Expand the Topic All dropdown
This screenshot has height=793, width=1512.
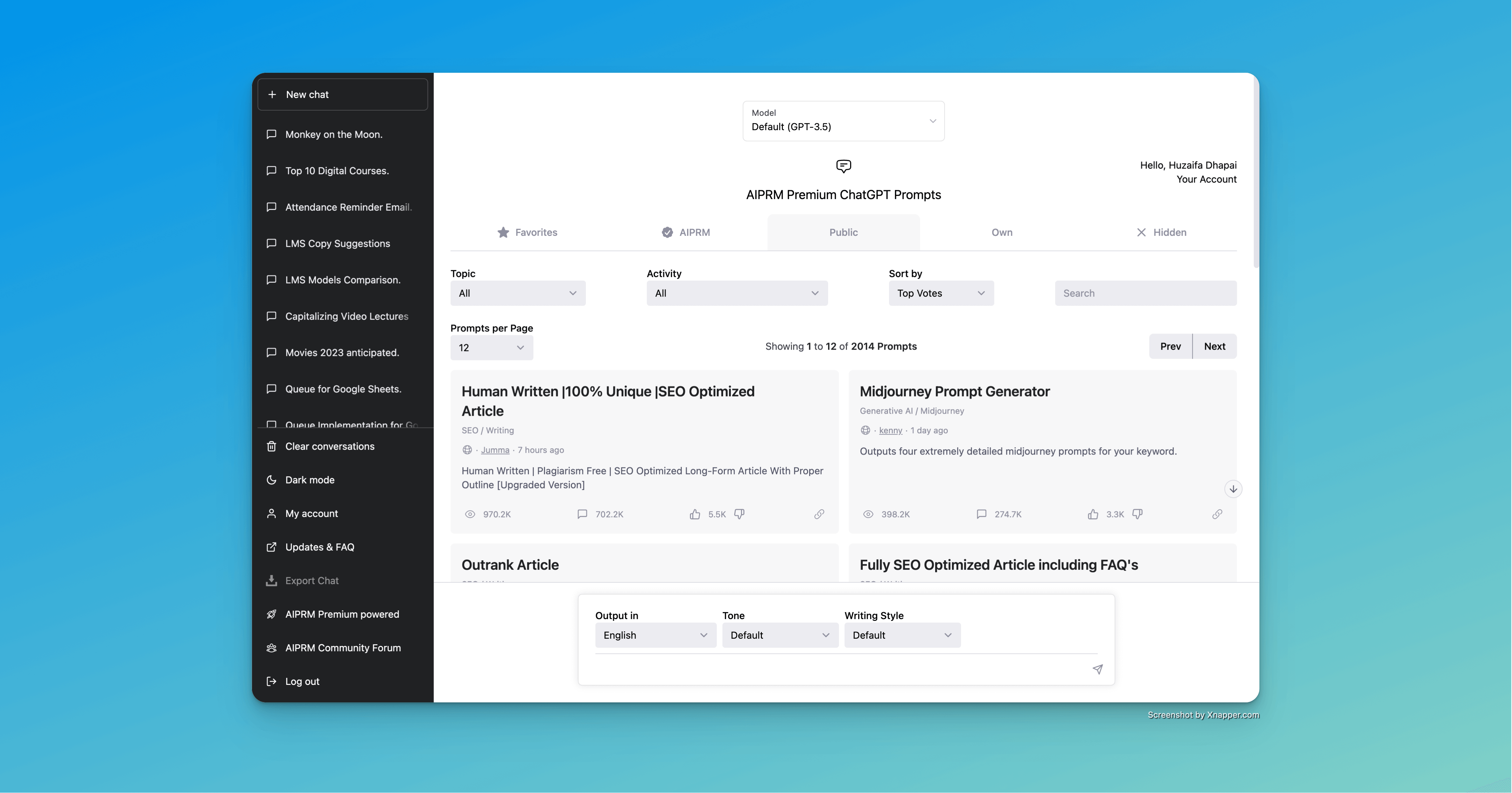[x=516, y=293]
